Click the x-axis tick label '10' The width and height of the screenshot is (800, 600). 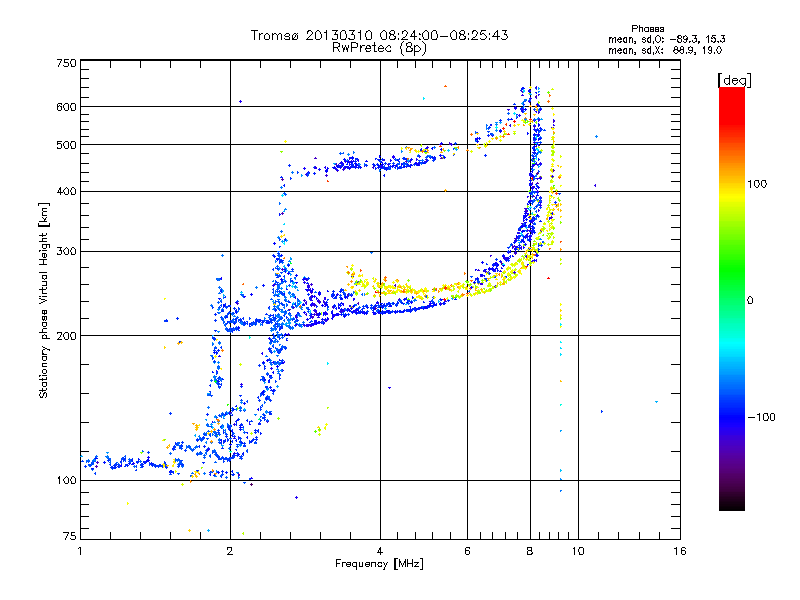578,551
